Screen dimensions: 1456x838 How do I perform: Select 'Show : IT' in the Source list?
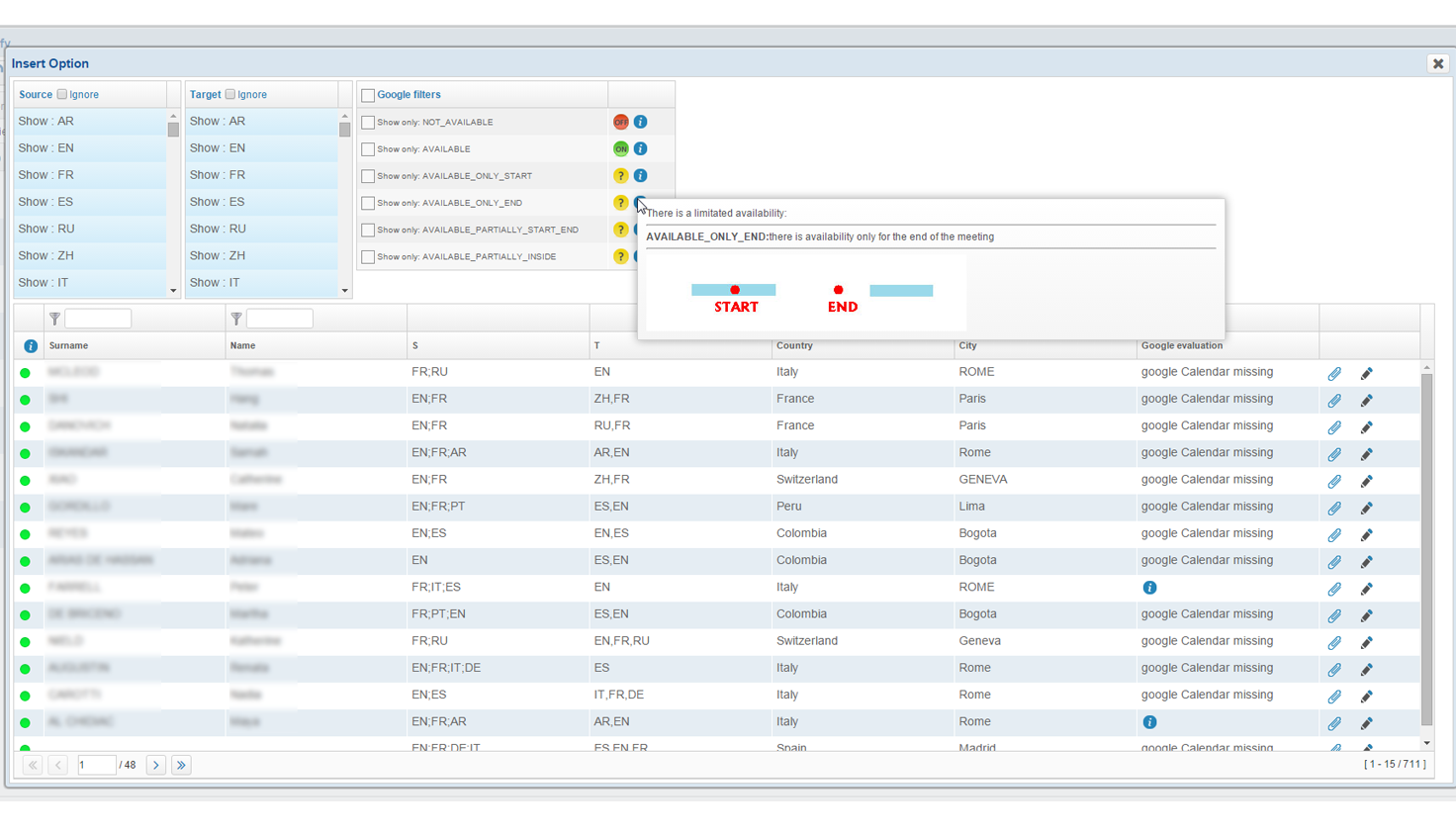(x=90, y=283)
